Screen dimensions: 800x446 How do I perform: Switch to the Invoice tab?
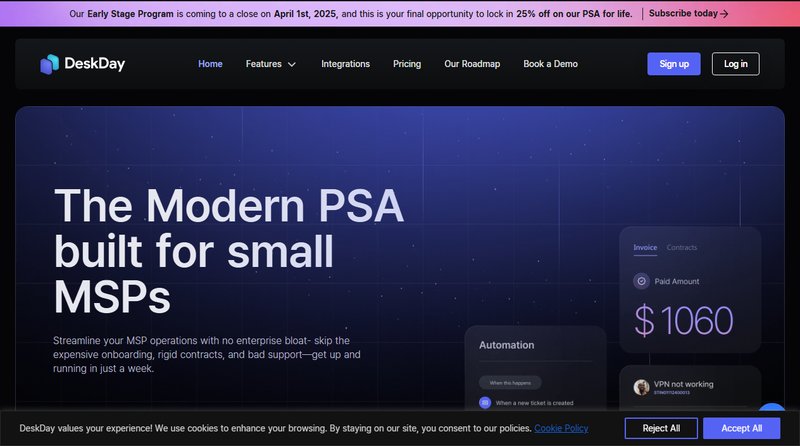[645, 247]
